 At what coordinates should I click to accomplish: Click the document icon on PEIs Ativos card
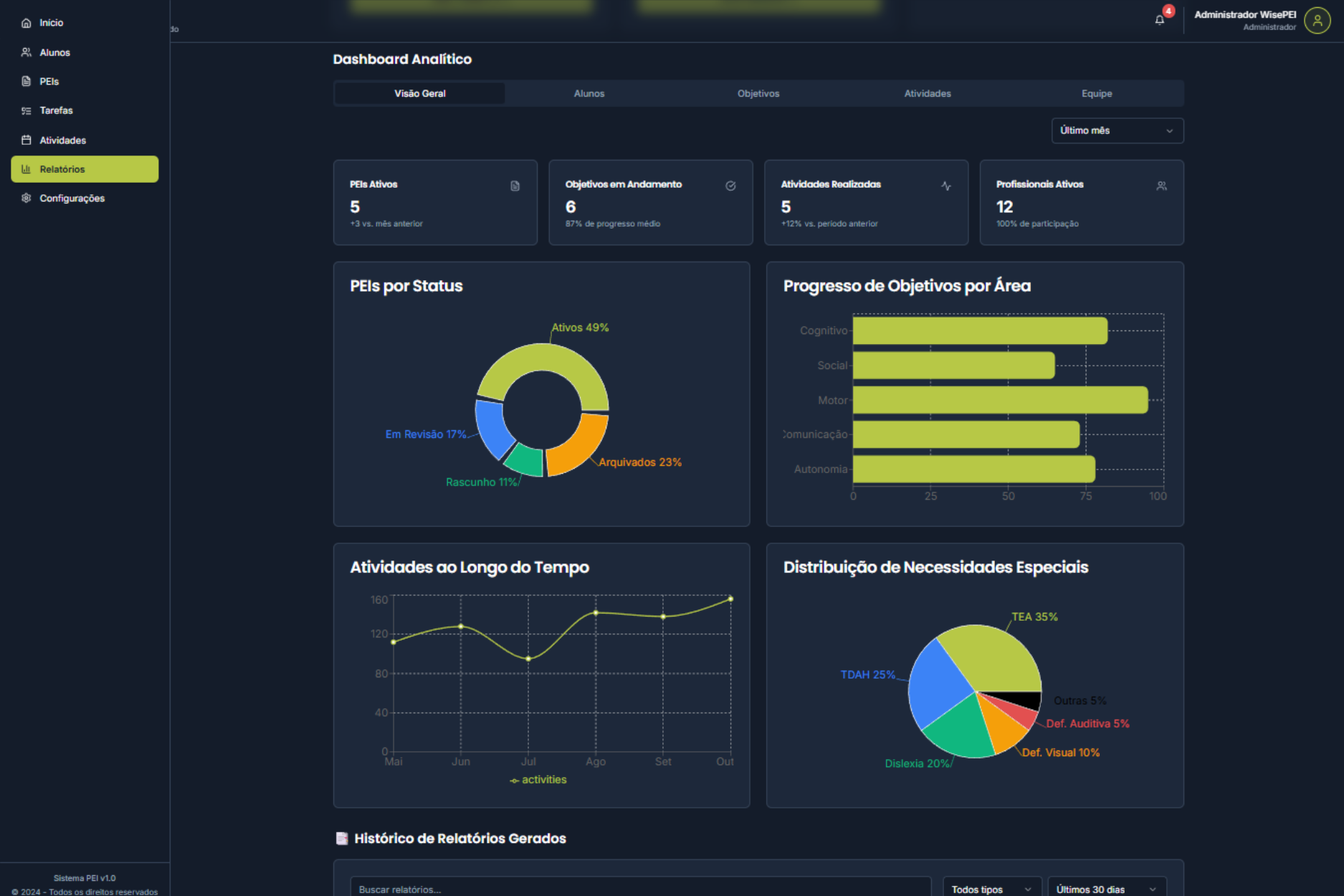(x=515, y=186)
